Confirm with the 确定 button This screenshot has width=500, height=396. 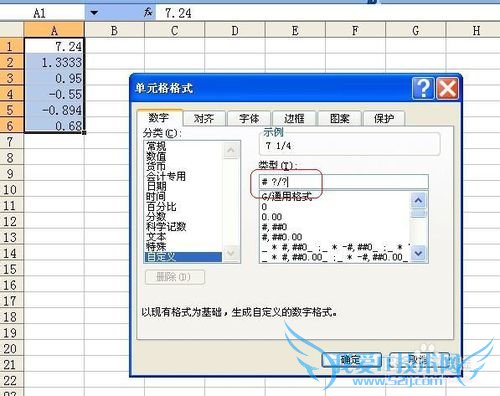(351, 360)
